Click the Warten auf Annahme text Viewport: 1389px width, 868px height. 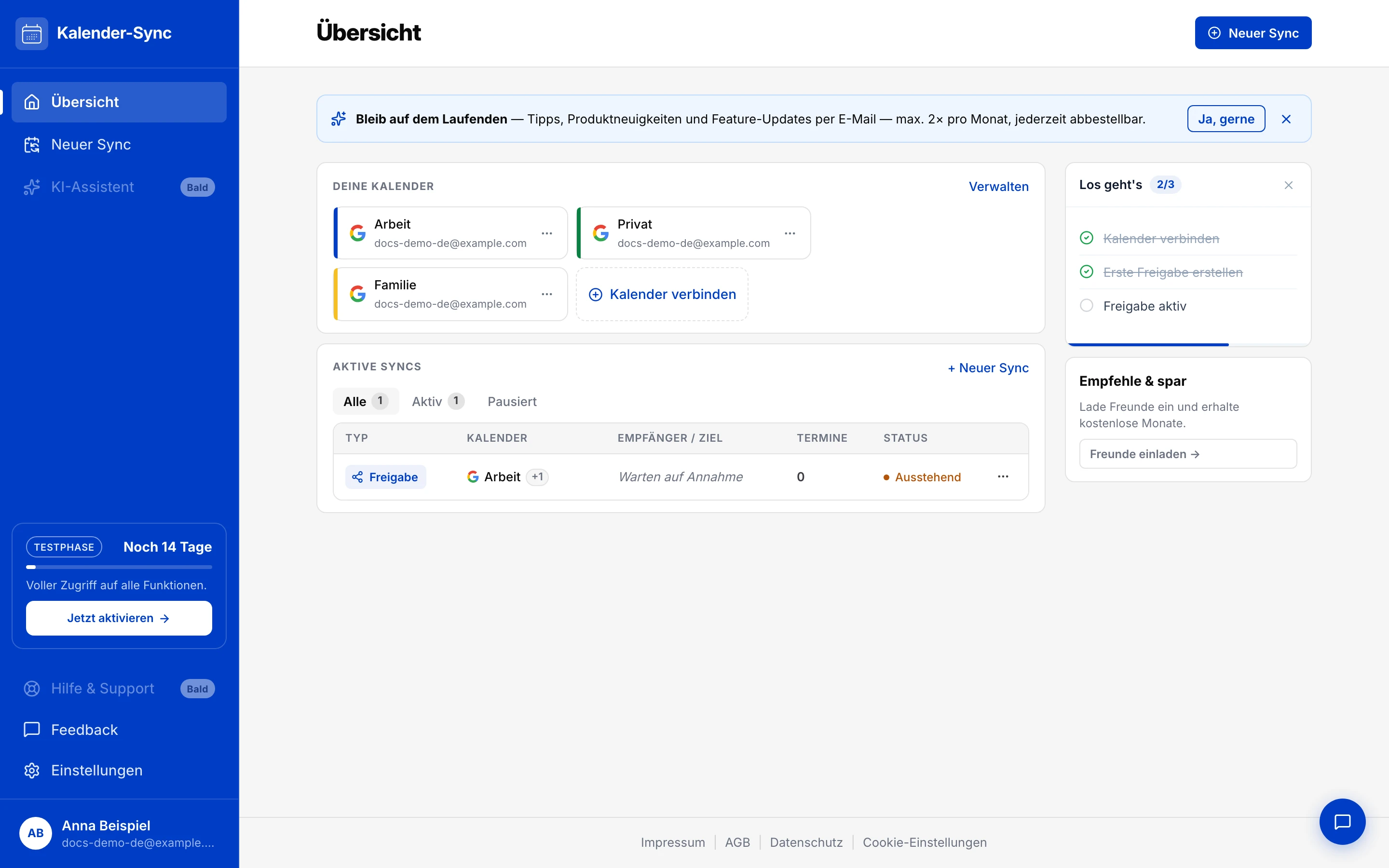click(681, 476)
